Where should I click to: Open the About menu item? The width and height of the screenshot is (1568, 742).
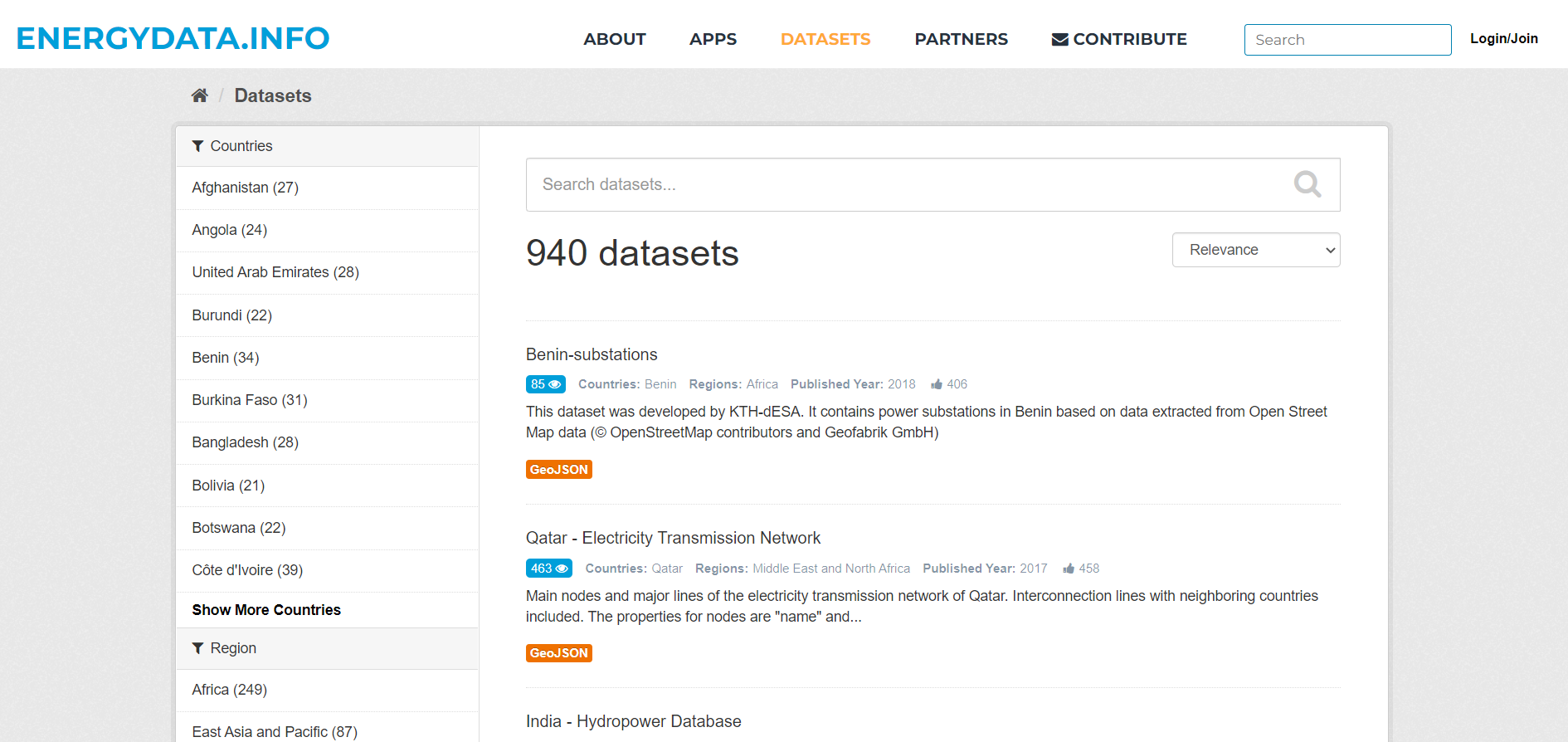[615, 39]
